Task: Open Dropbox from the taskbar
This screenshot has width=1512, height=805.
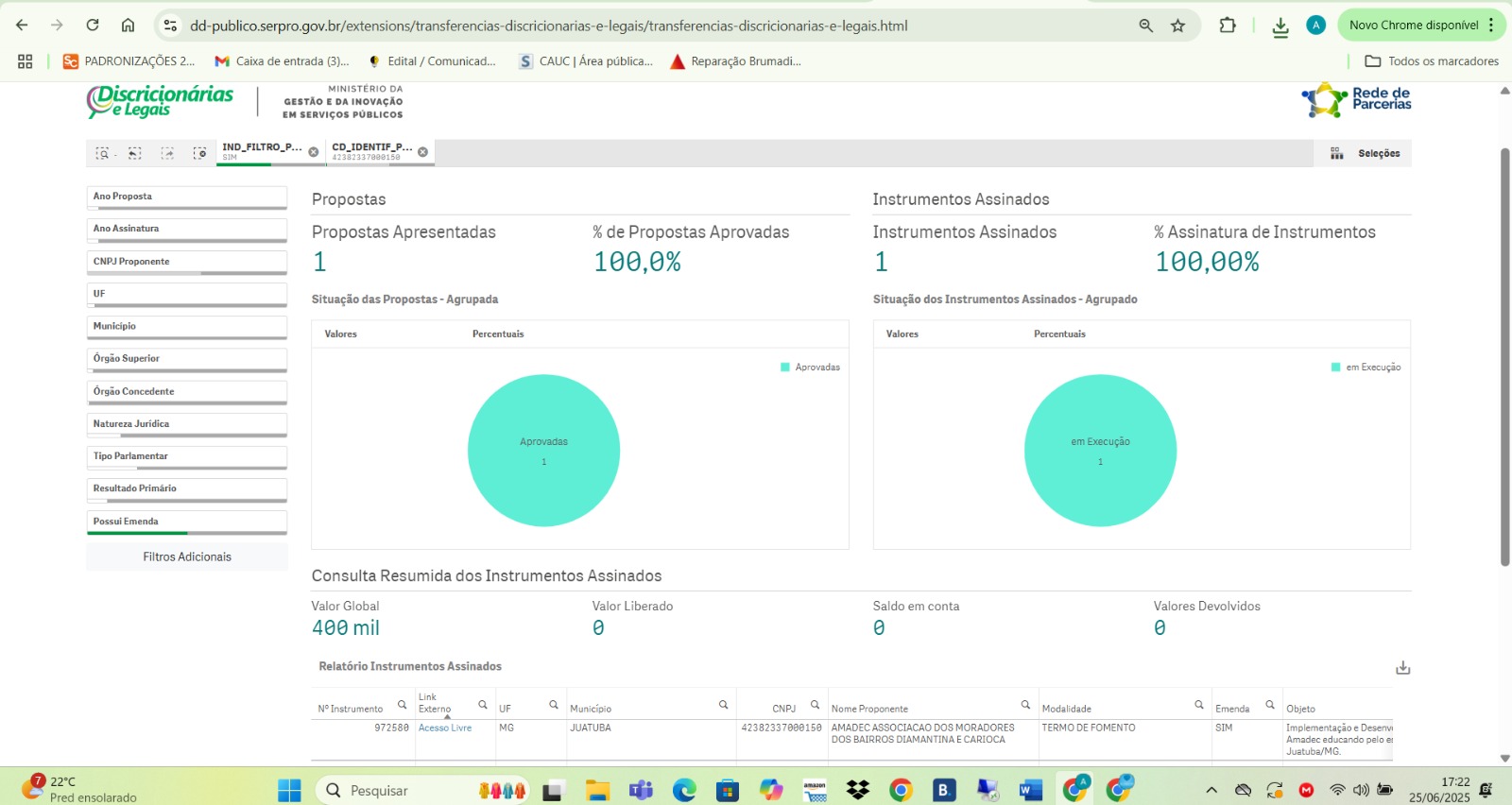Action: tap(858, 790)
